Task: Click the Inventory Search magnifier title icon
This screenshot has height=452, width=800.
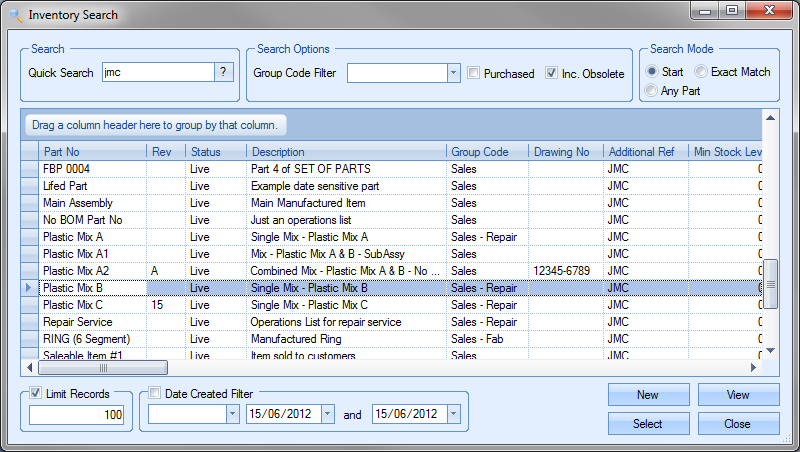Action: point(15,15)
